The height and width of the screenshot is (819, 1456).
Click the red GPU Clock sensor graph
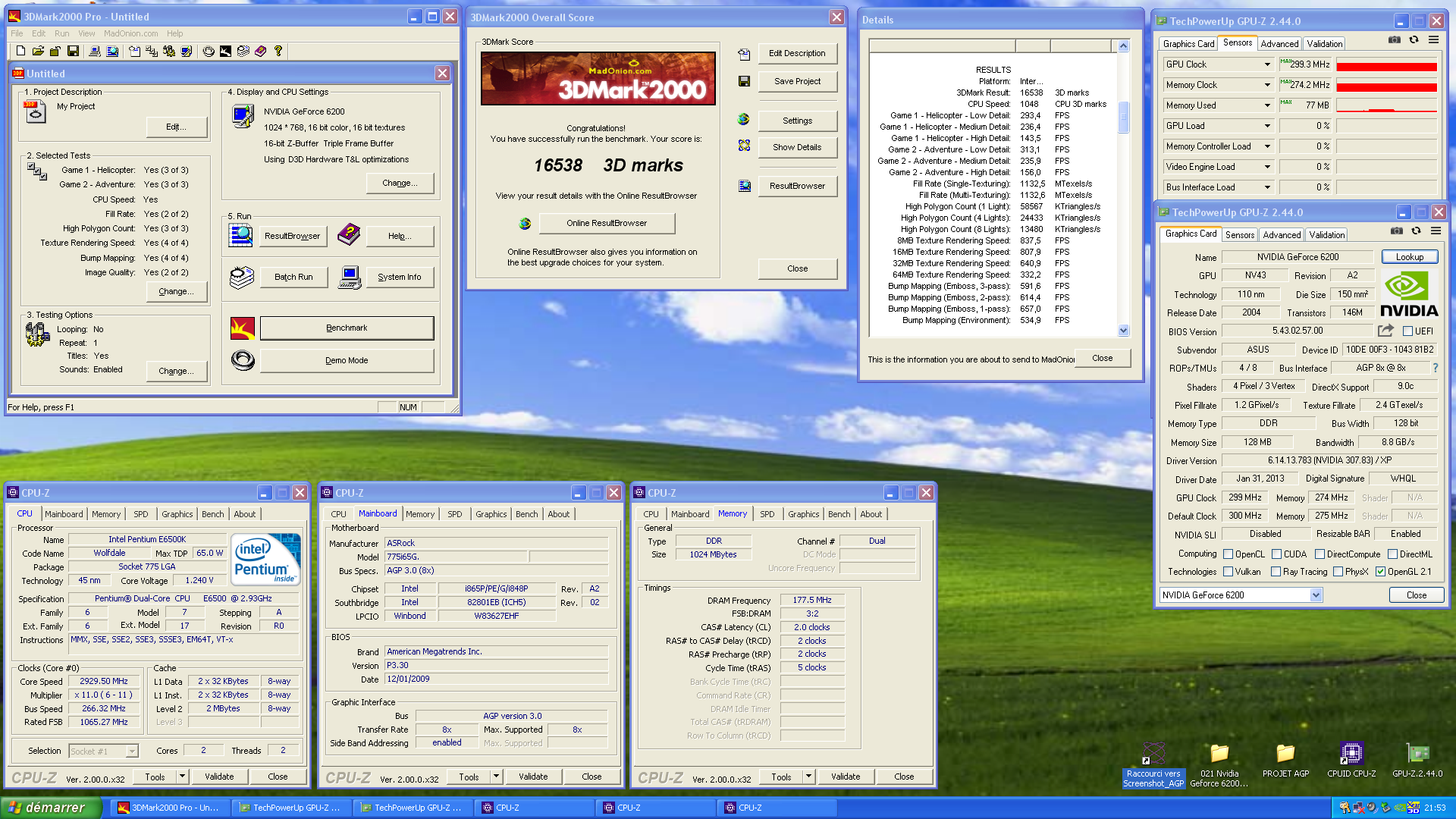(x=1386, y=64)
